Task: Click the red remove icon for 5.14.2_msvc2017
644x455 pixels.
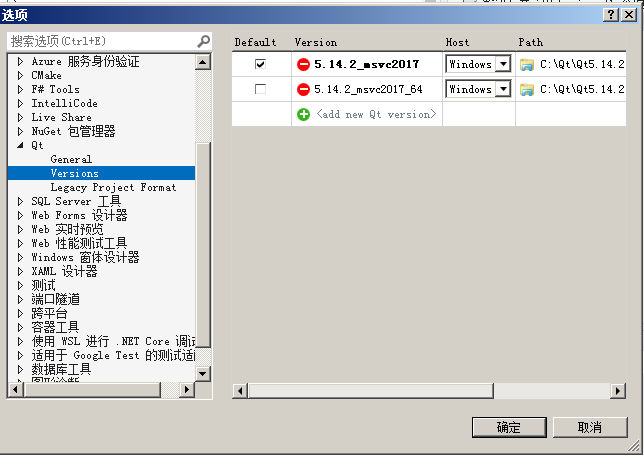Action: pos(303,64)
